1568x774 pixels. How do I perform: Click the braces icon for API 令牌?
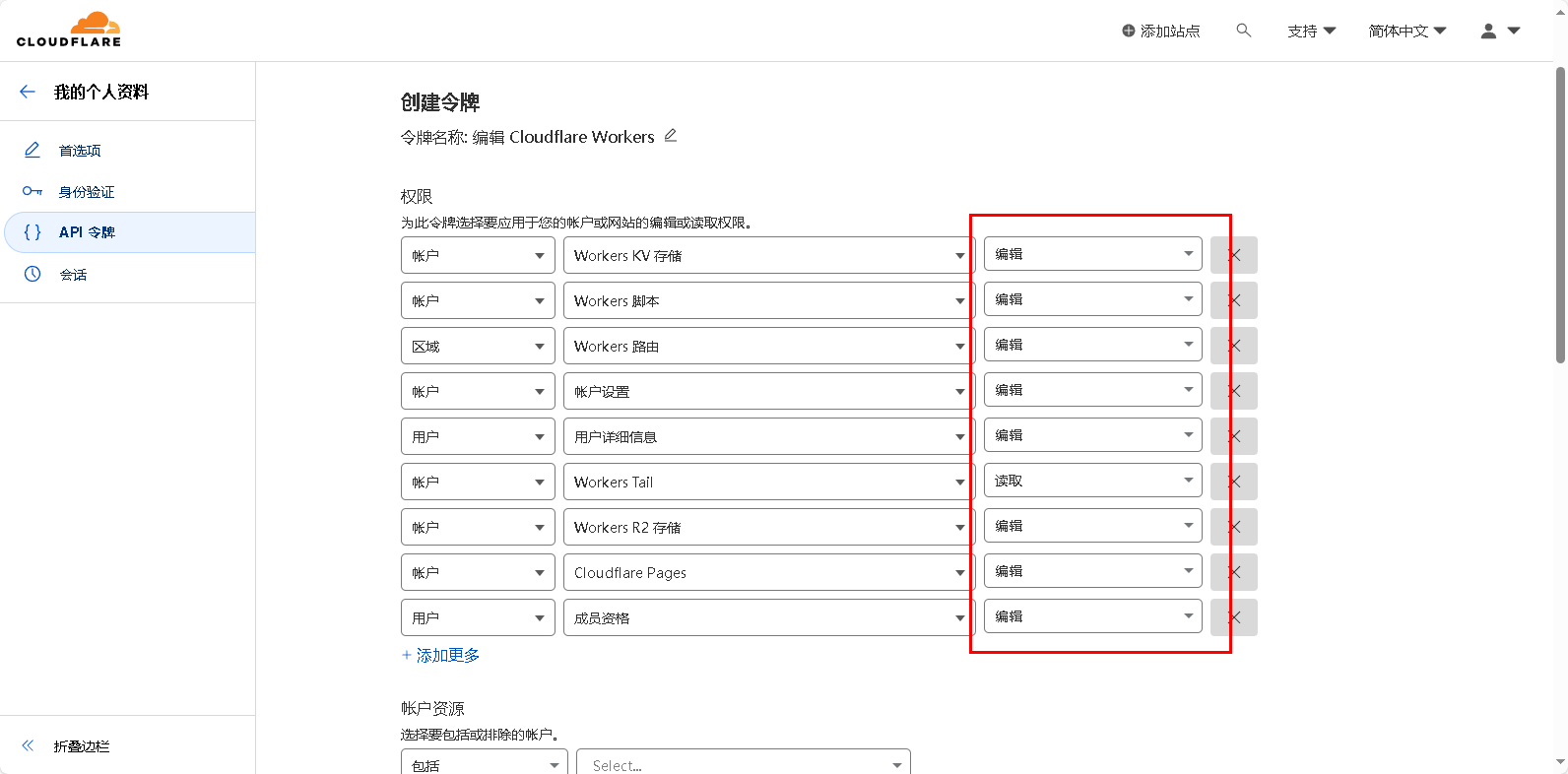click(x=33, y=232)
